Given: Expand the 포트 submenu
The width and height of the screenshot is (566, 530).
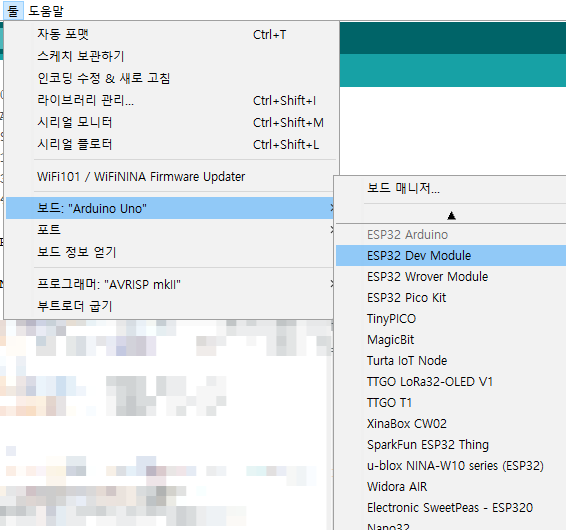Looking at the screenshot, I should point(170,230).
